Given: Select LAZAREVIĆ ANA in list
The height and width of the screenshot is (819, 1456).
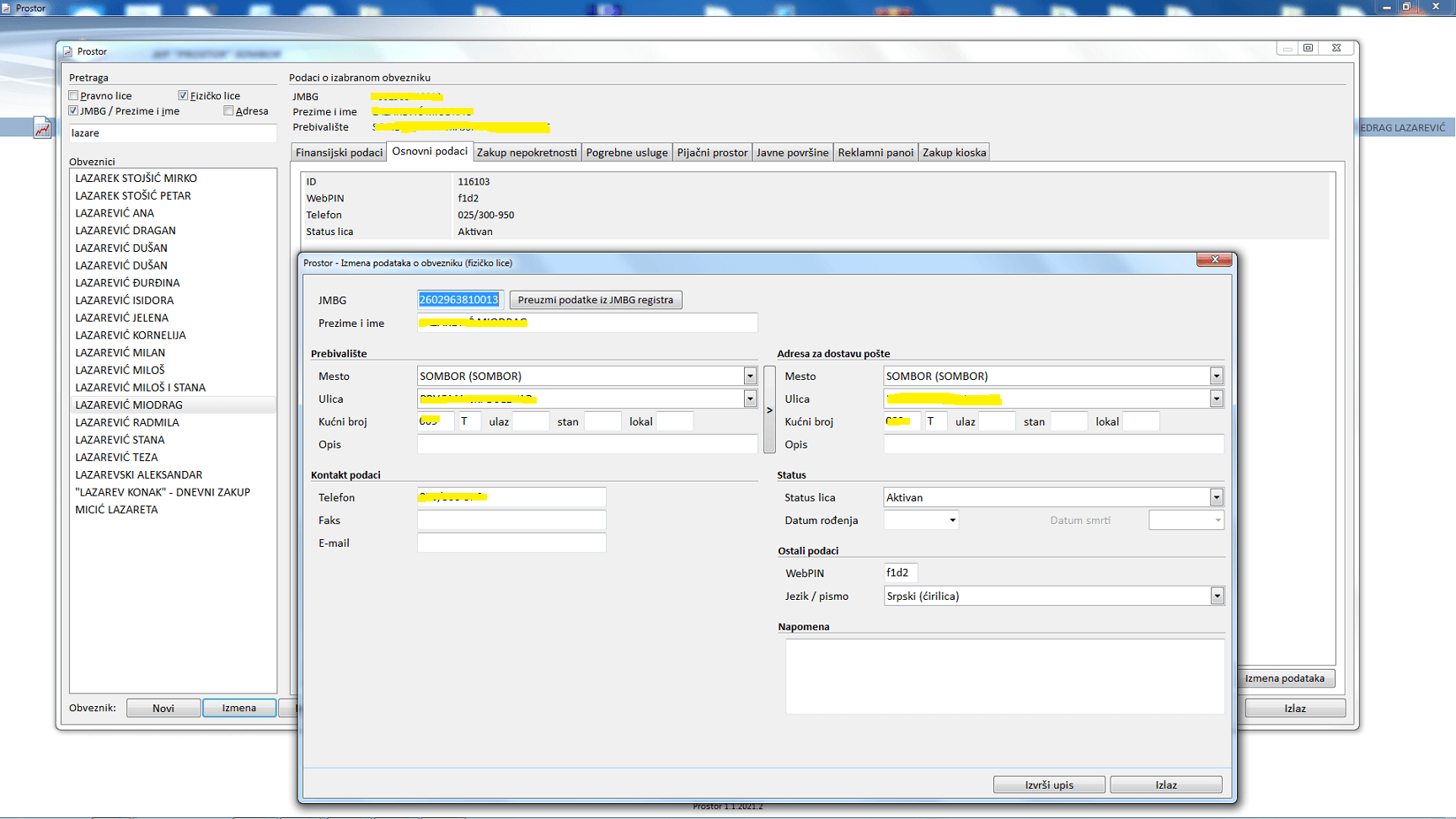Looking at the screenshot, I should click(x=173, y=213).
